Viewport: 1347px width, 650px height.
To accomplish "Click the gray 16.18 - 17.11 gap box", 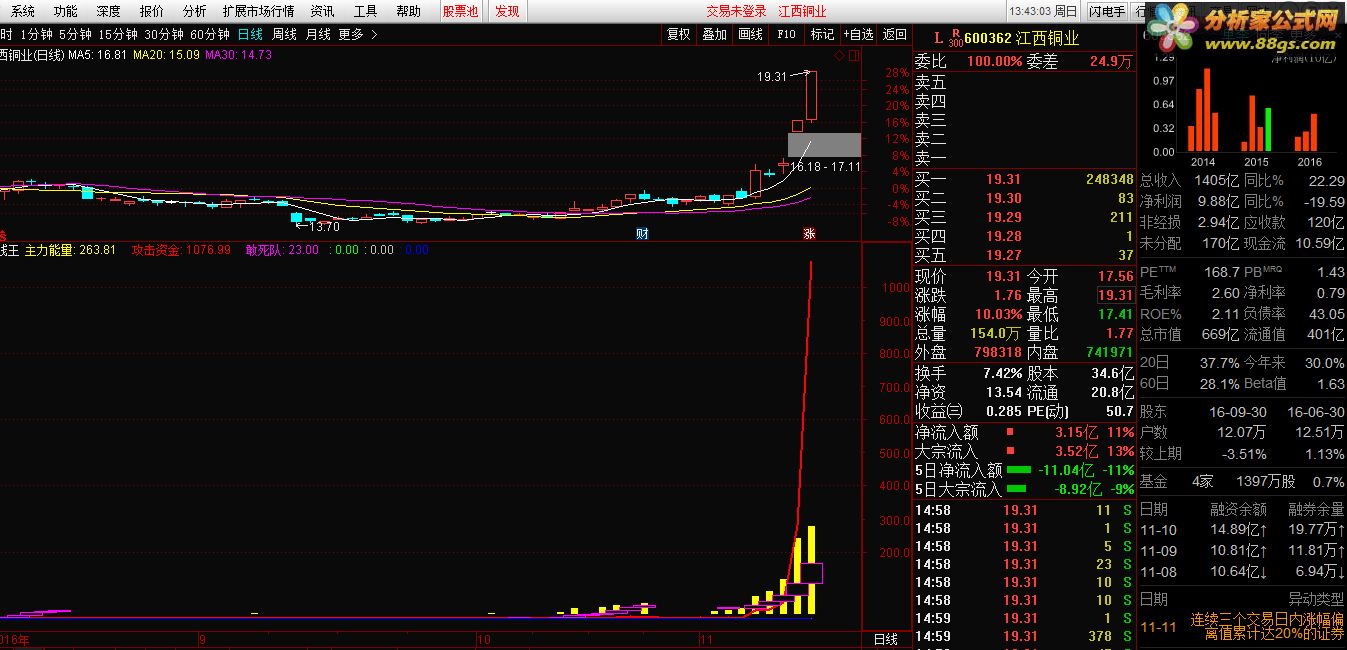I will coord(823,145).
